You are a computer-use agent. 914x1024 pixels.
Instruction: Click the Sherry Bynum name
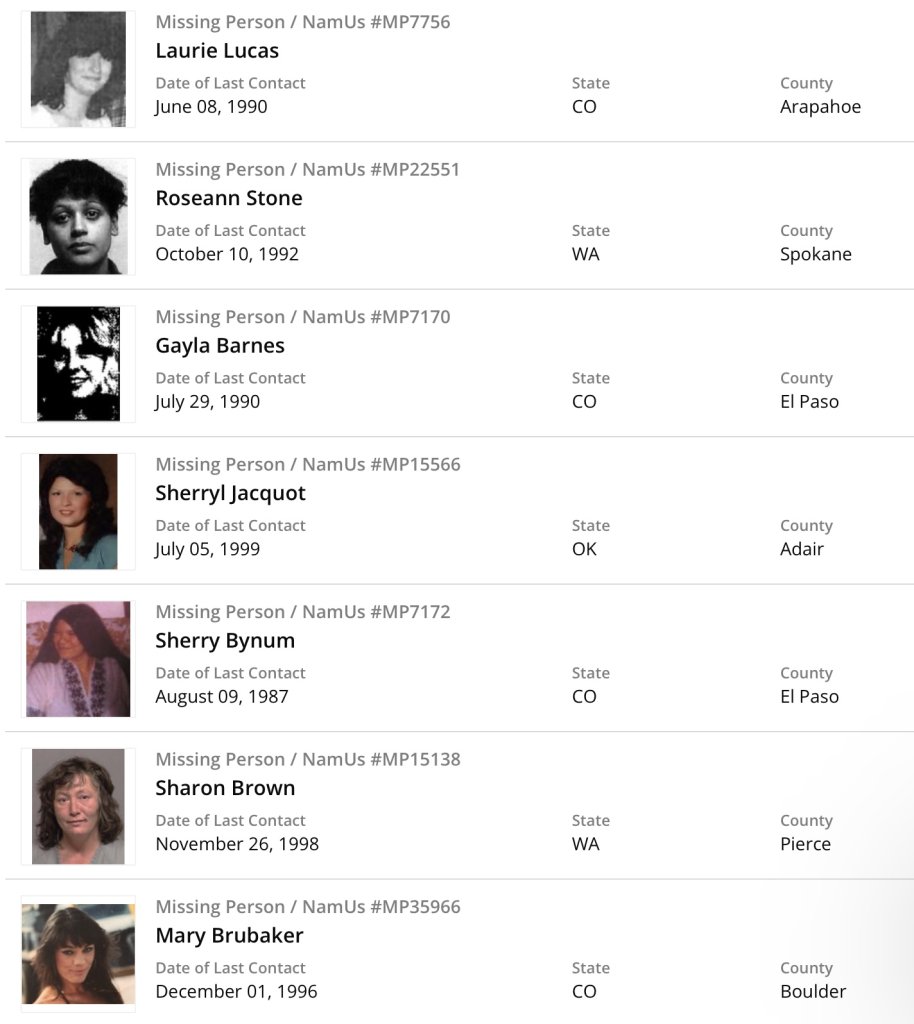(x=225, y=640)
